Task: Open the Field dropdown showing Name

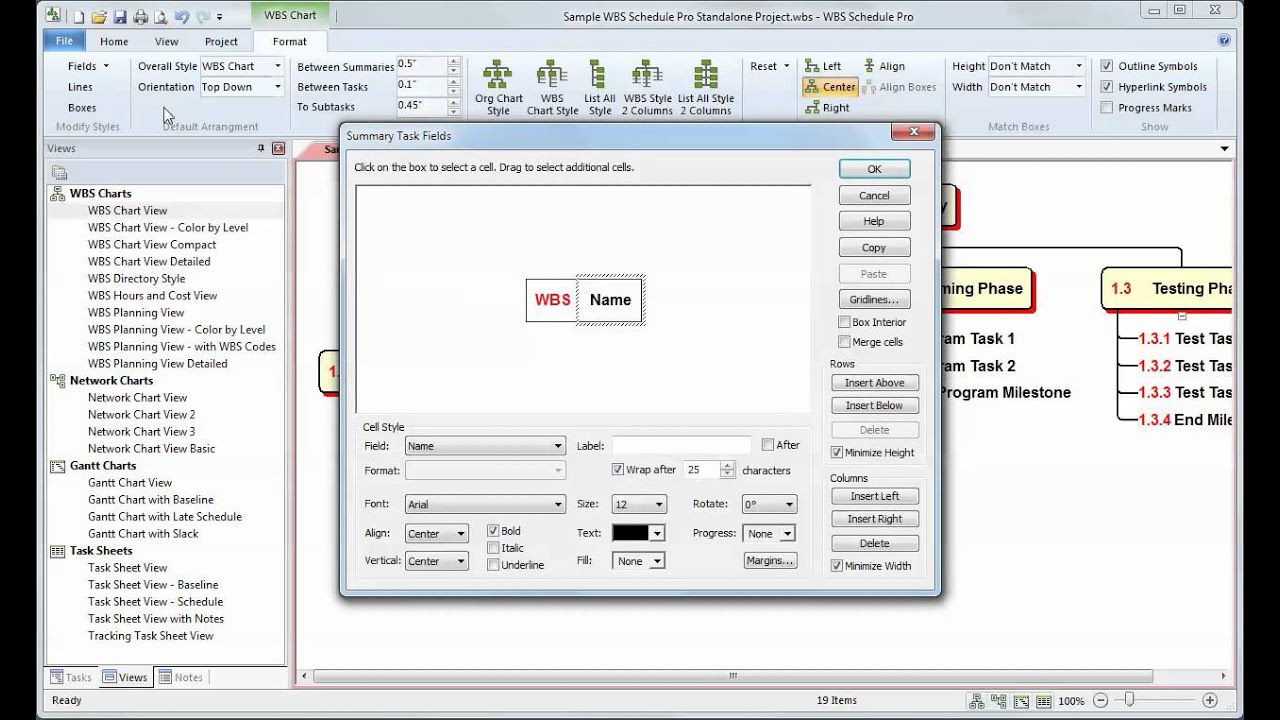Action: tap(485, 446)
